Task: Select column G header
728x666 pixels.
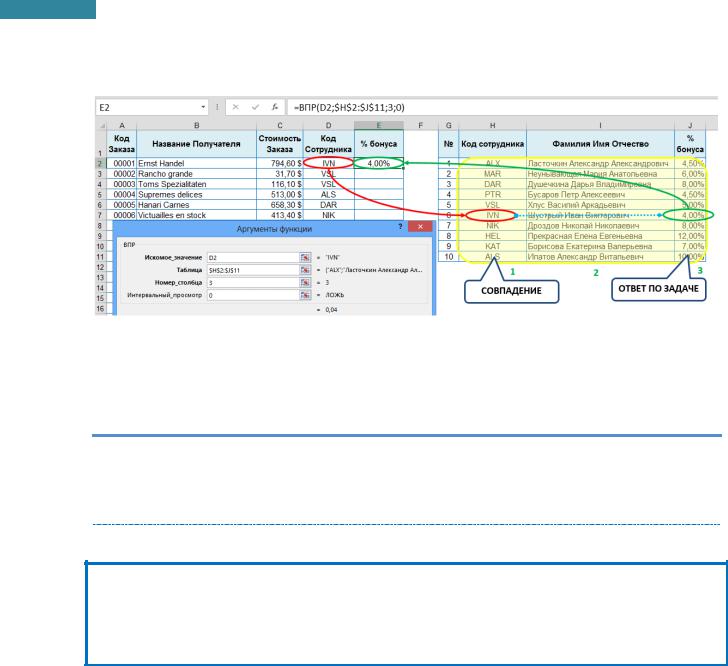Action: tap(448, 125)
